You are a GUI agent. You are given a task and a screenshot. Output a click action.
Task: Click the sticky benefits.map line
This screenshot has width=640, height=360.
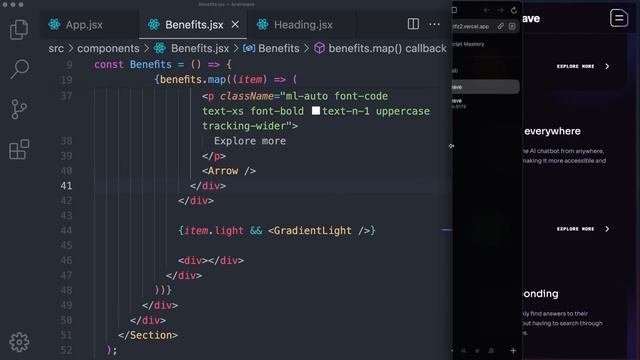pos(226,80)
